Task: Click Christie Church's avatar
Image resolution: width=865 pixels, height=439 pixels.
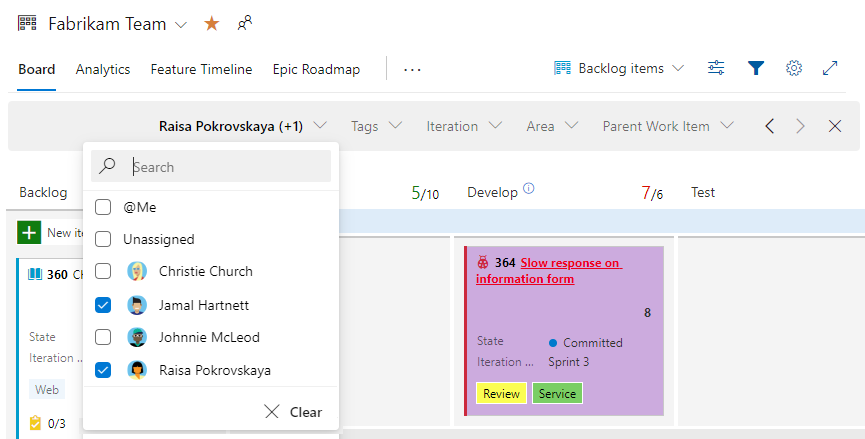Action: click(137, 271)
